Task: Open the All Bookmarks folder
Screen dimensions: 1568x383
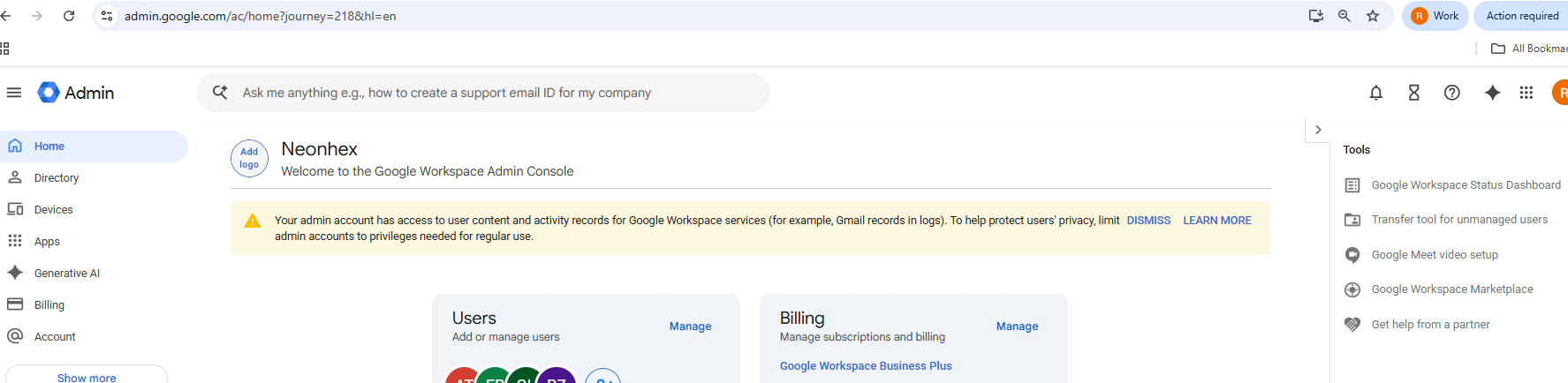Action: 1529,49
